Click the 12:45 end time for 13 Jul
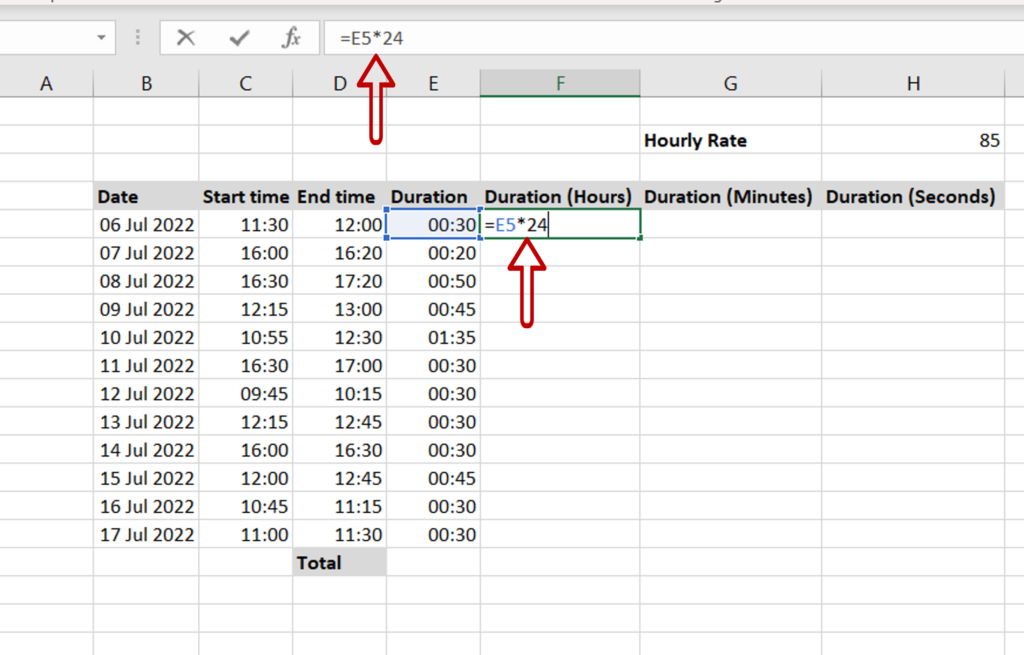The height and width of the screenshot is (655, 1024). [340, 422]
